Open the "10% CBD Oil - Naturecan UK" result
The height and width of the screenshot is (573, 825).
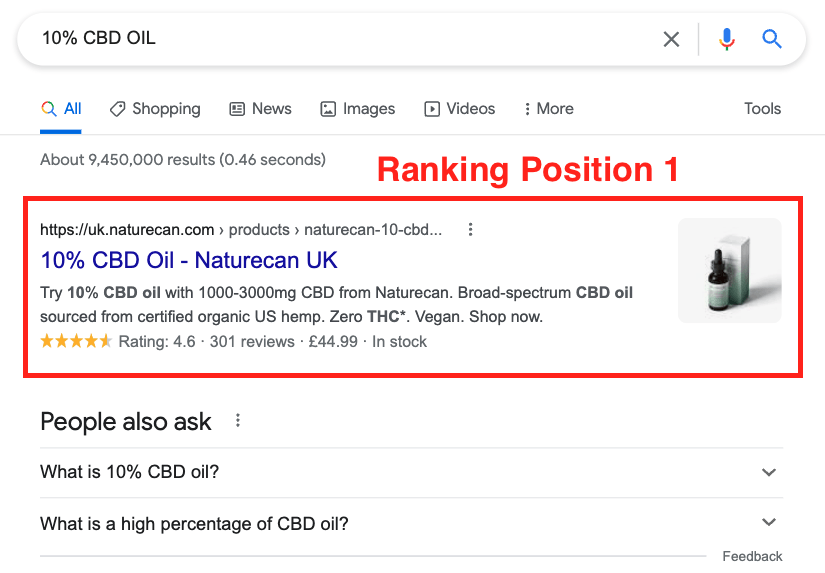189,260
